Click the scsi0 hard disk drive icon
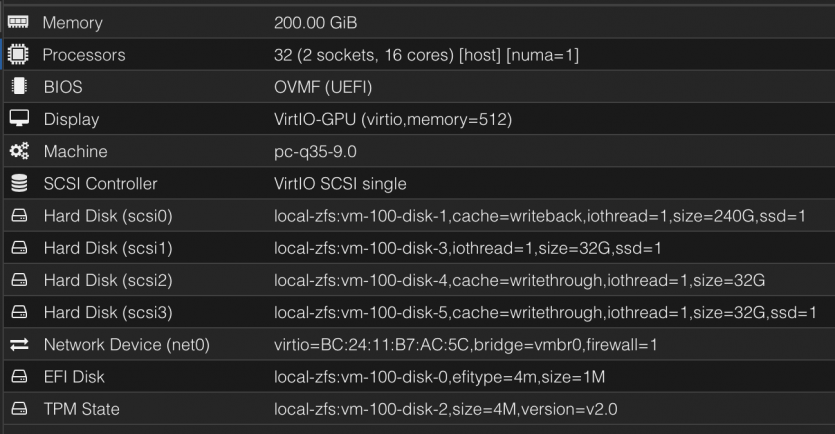The image size is (835, 434). (18, 216)
